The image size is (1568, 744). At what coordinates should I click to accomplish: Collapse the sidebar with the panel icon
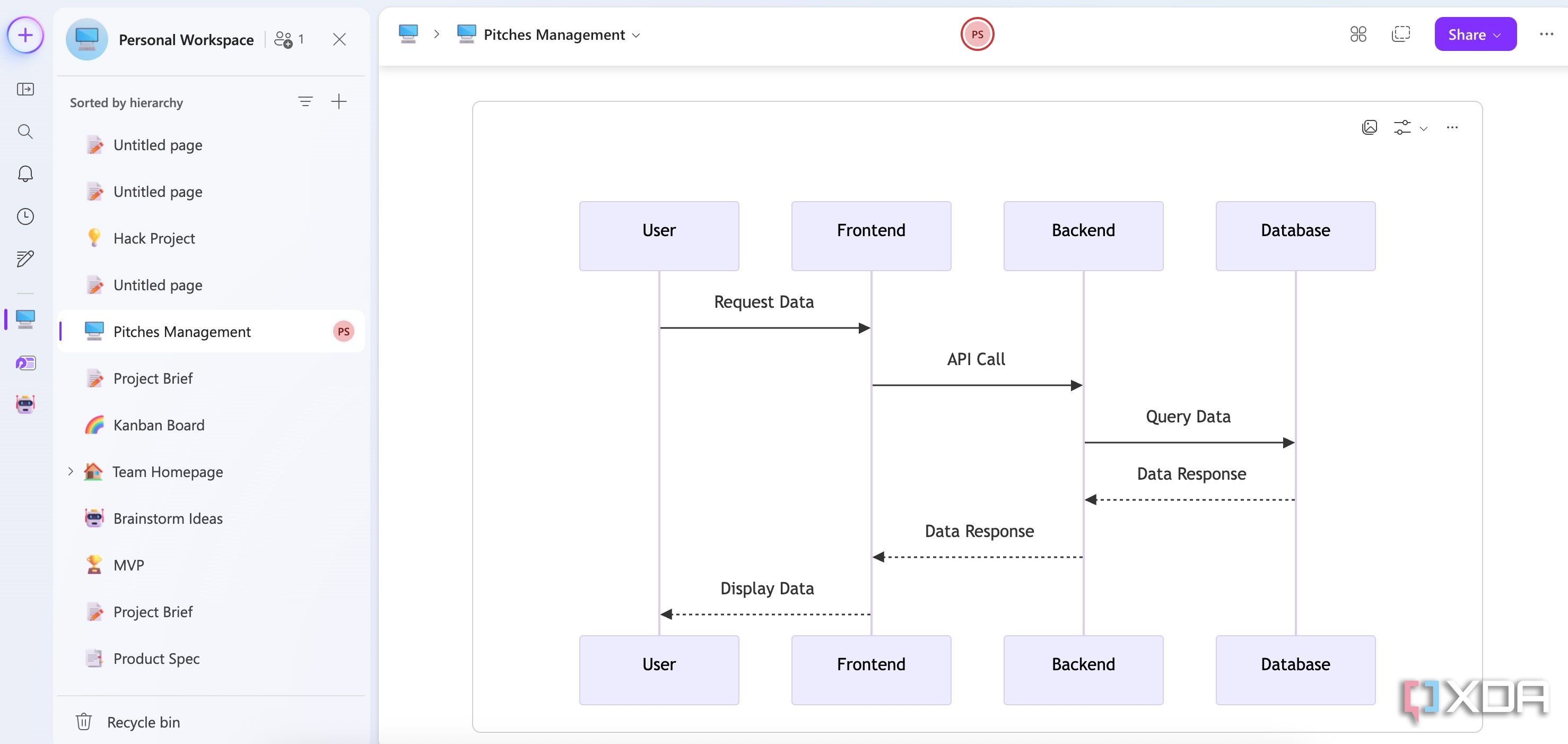click(x=25, y=90)
